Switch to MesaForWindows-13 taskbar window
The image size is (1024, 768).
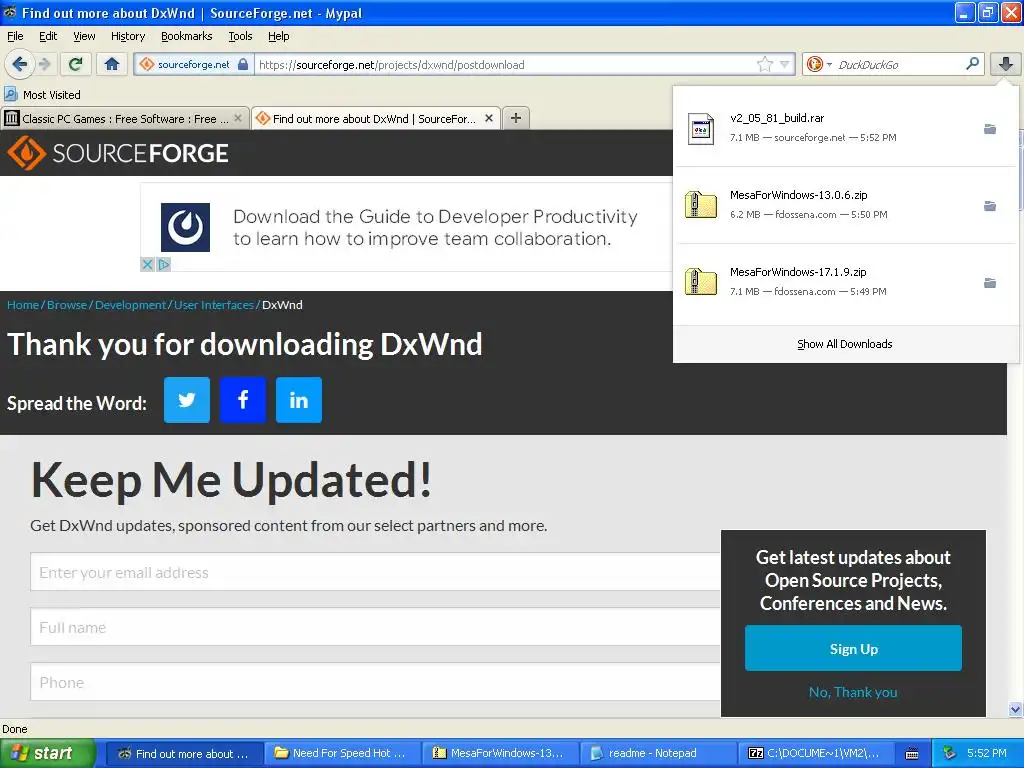(500, 754)
